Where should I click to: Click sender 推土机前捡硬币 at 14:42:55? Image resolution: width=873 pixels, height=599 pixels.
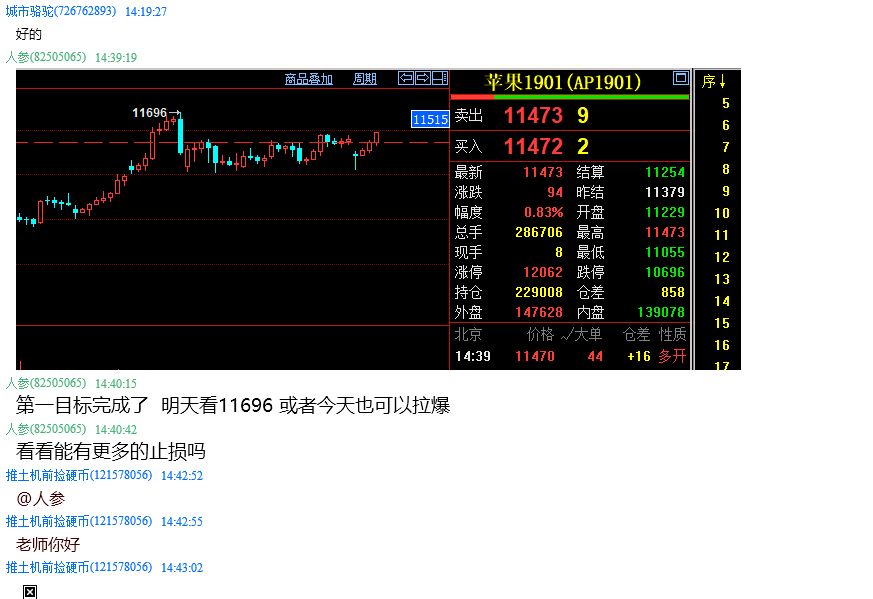point(79,522)
